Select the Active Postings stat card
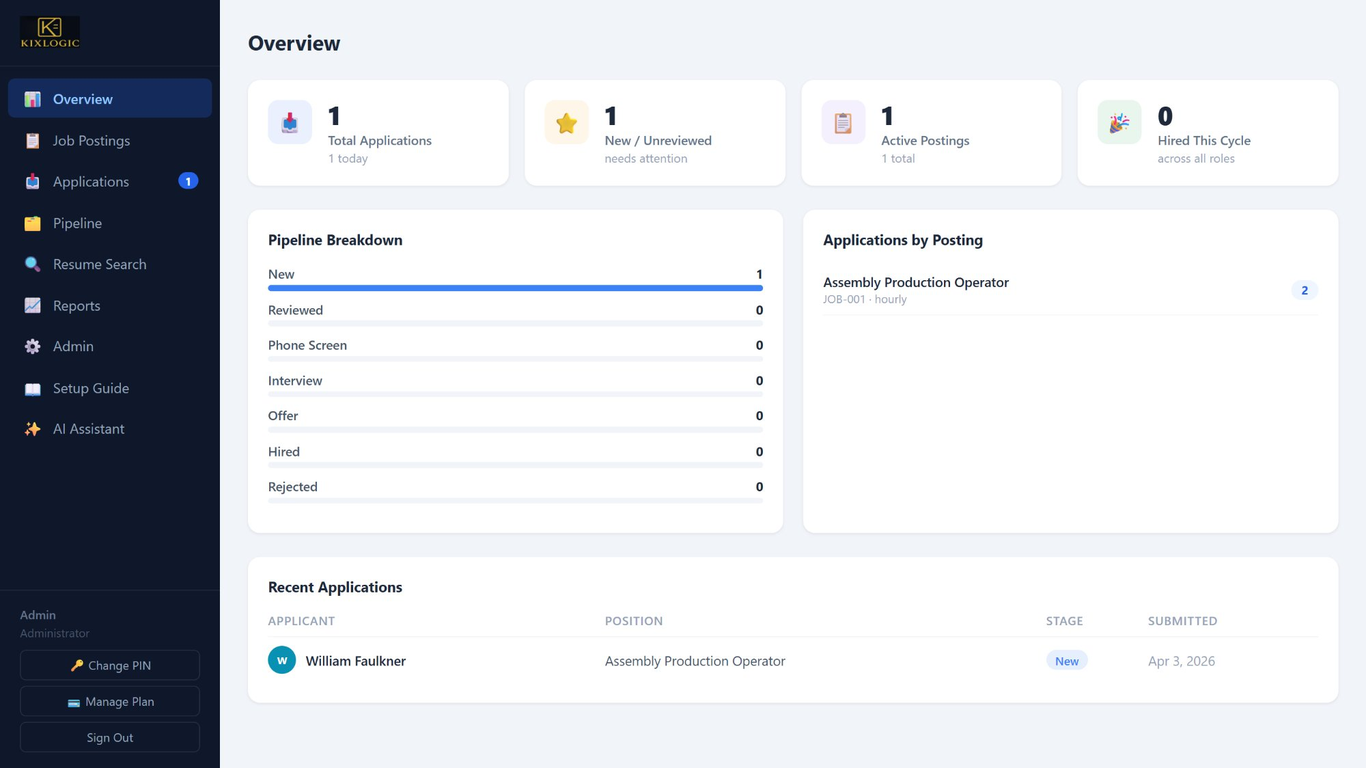This screenshot has width=1366, height=768. point(931,133)
